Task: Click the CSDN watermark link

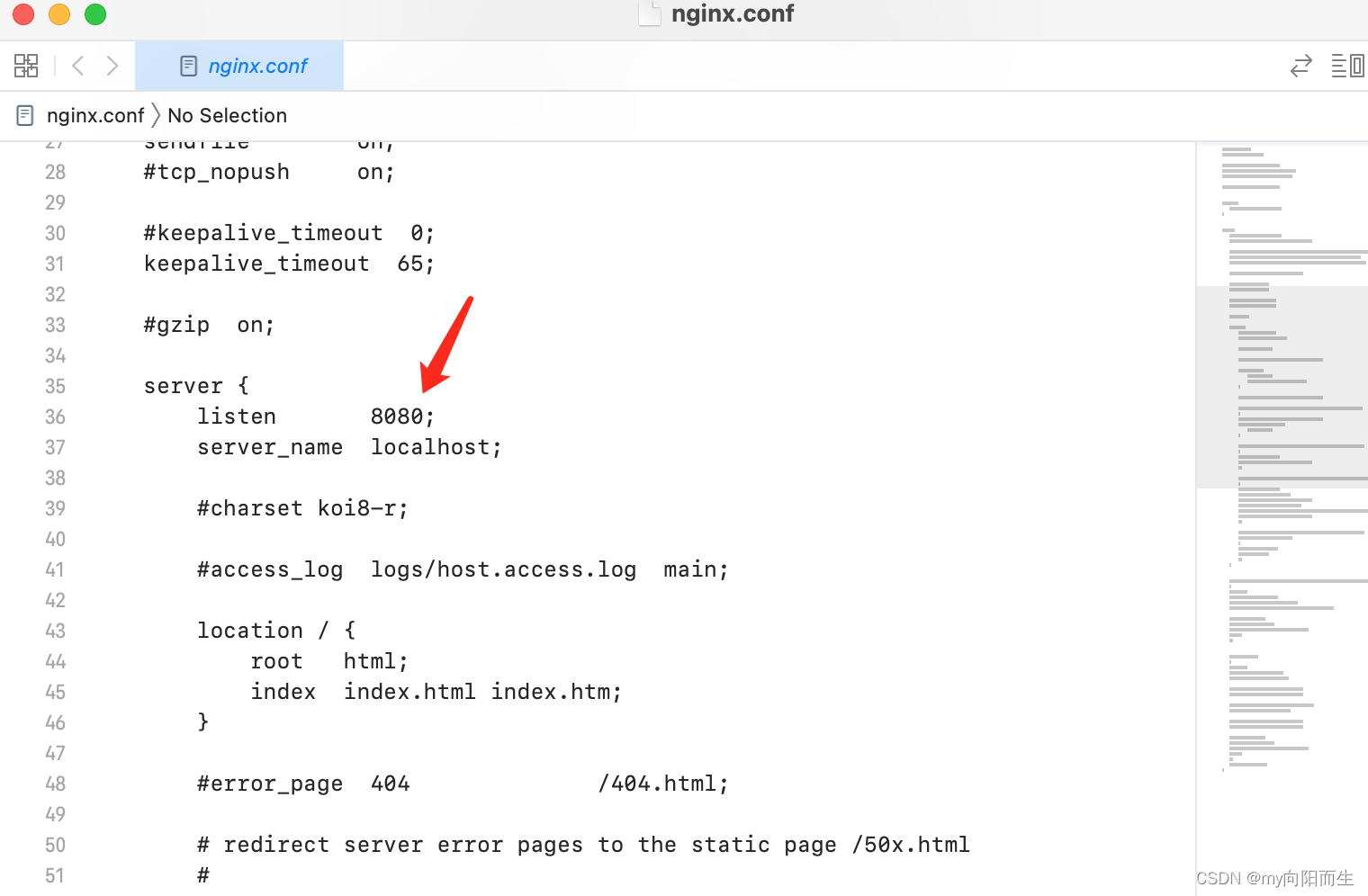Action: click(1273, 877)
